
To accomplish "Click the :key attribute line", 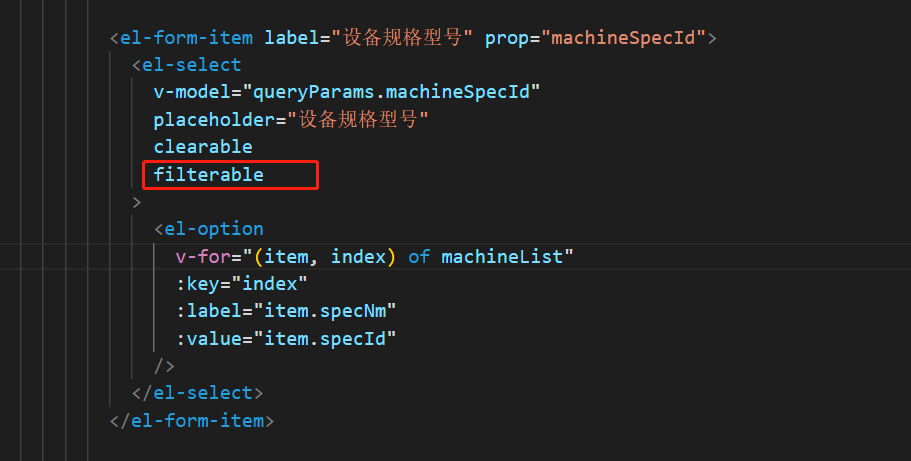I will (242, 284).
